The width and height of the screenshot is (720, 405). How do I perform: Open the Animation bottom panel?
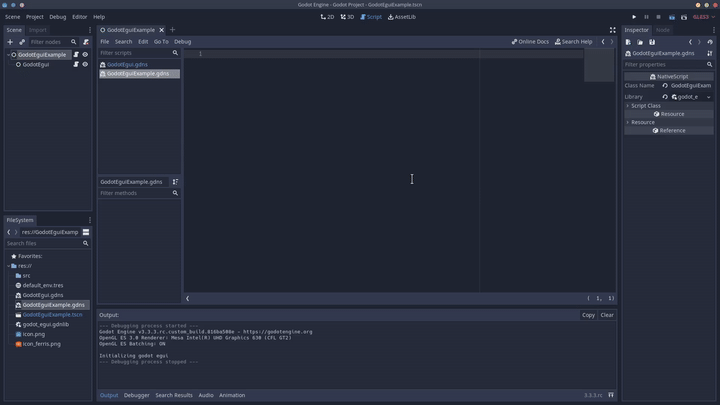232,395
